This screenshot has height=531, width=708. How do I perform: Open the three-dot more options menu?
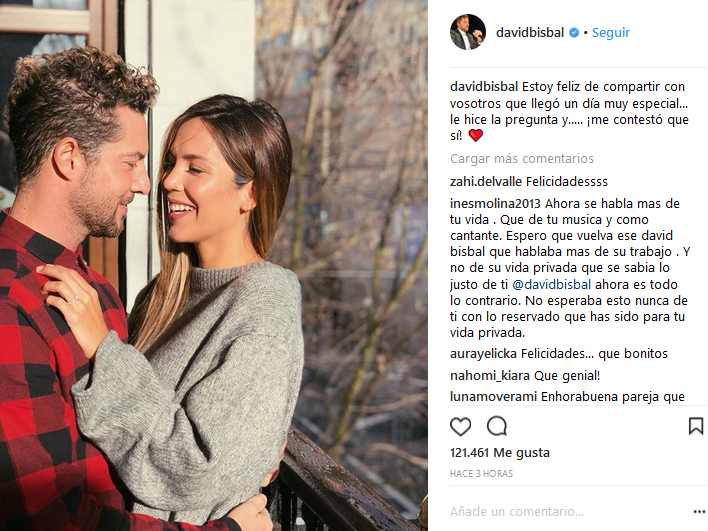coord(699,512)
